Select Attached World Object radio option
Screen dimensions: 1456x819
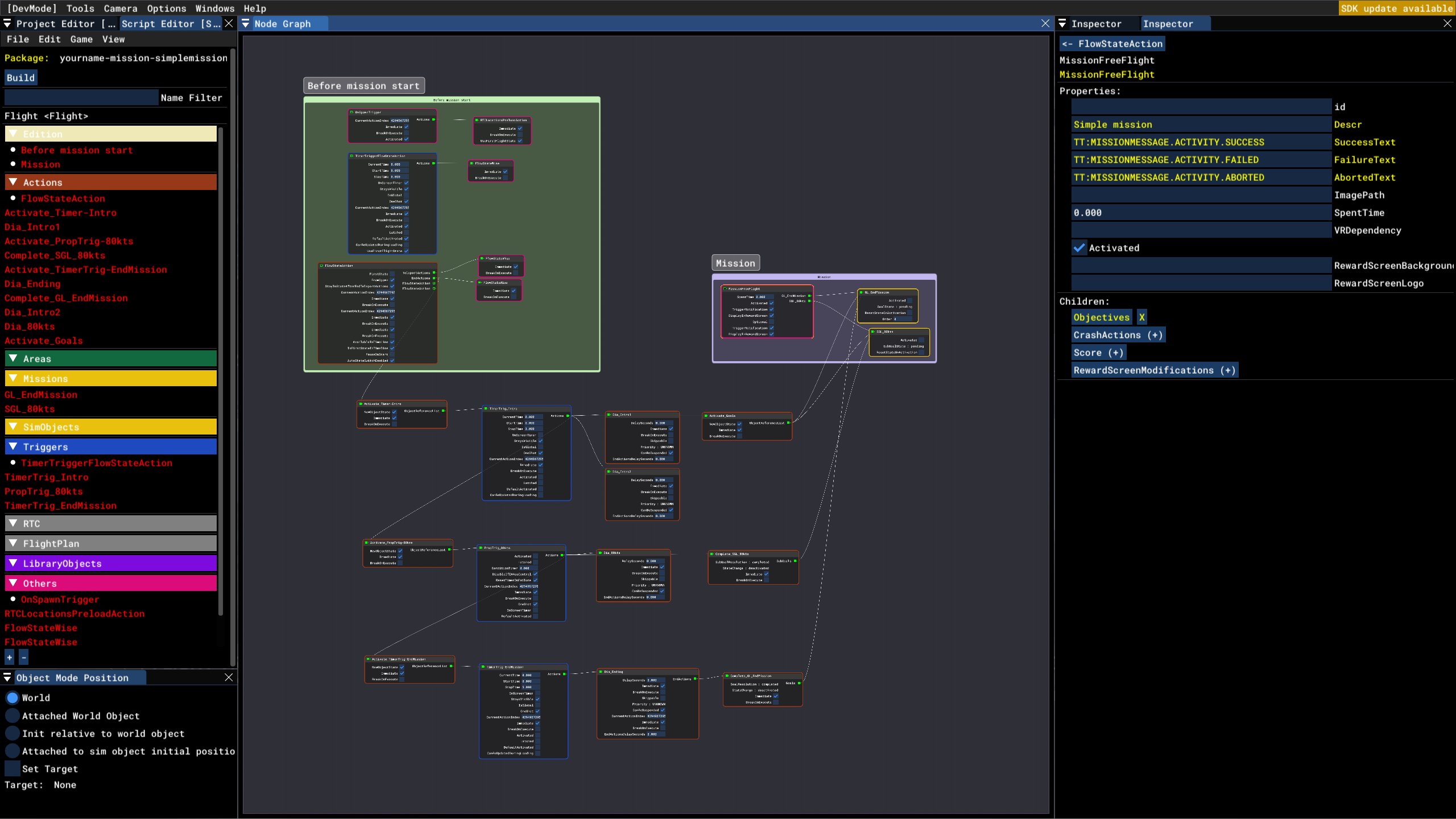tap(12, 715)
